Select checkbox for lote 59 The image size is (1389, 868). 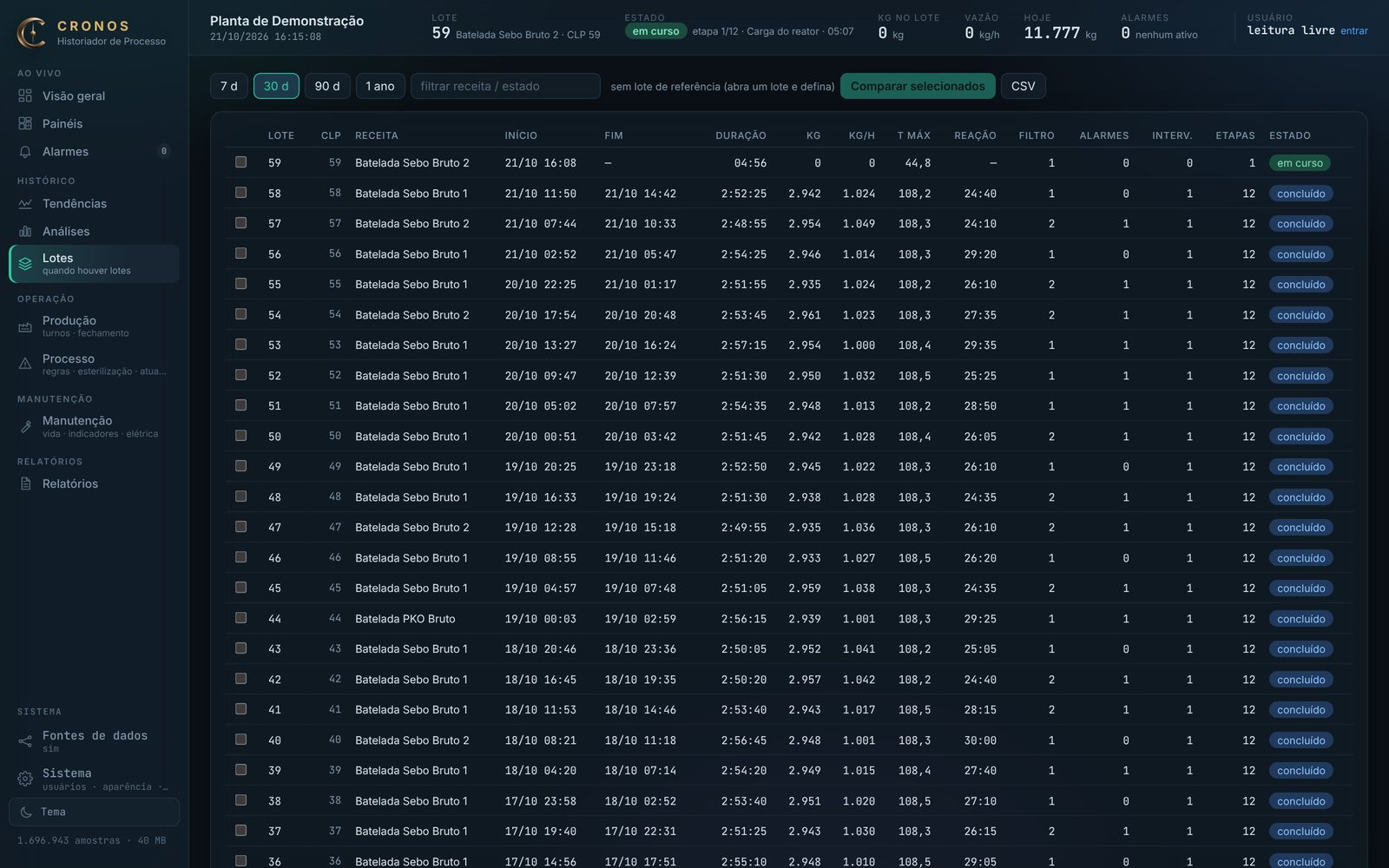[240, 162]
